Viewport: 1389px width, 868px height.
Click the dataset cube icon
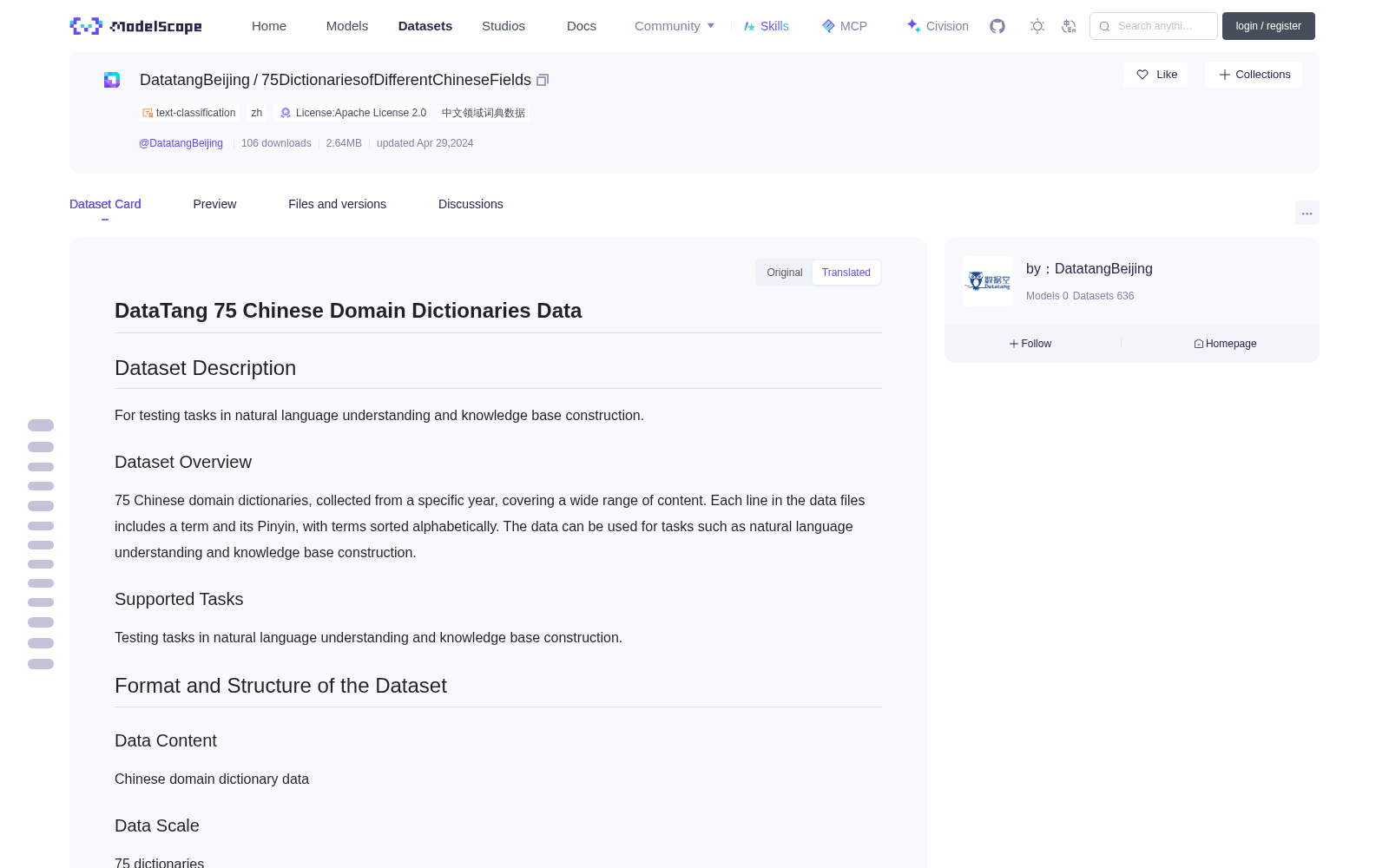(112, 80)
